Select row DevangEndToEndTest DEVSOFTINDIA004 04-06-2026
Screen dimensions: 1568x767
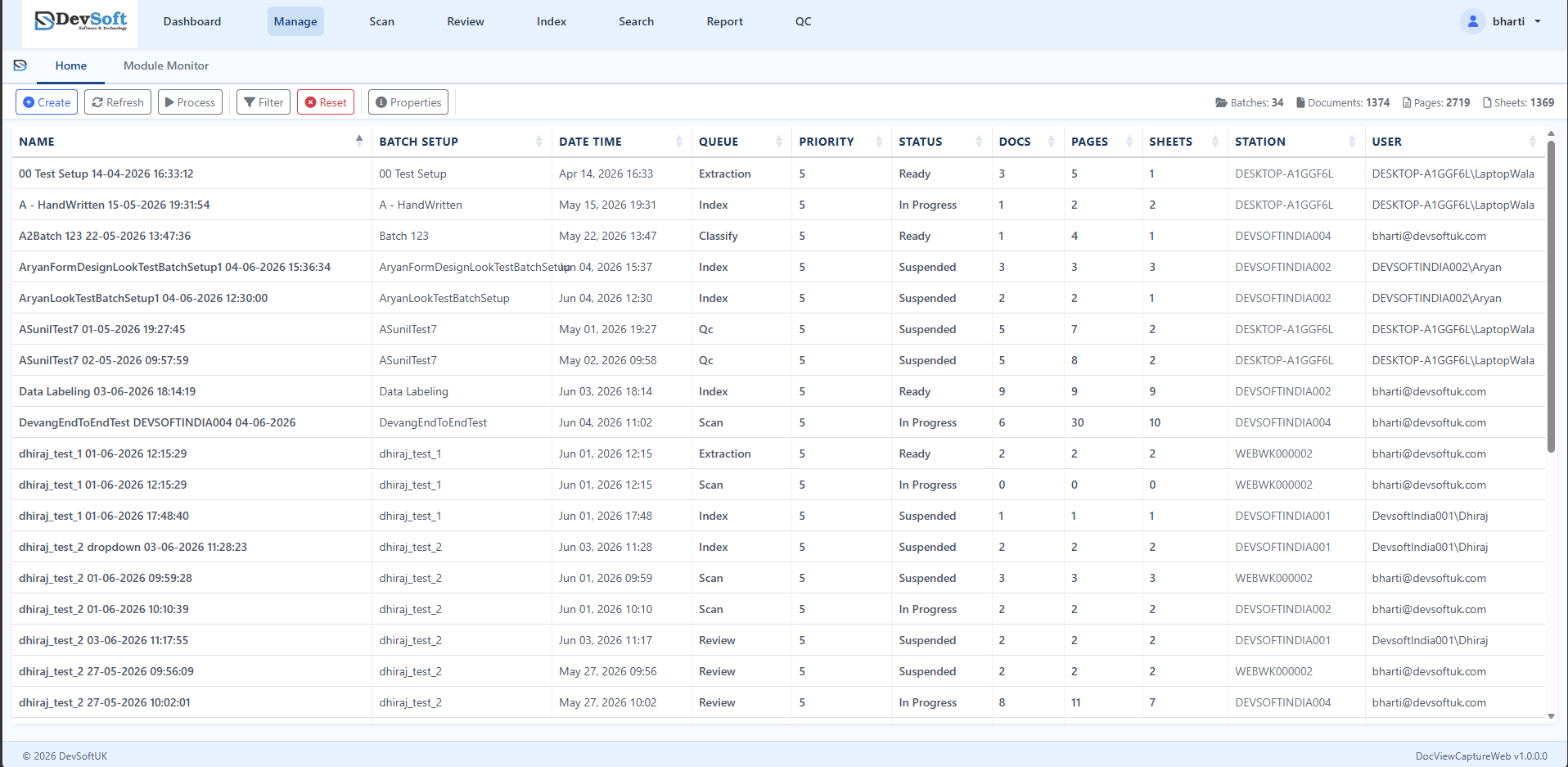[x=777, y=422]
